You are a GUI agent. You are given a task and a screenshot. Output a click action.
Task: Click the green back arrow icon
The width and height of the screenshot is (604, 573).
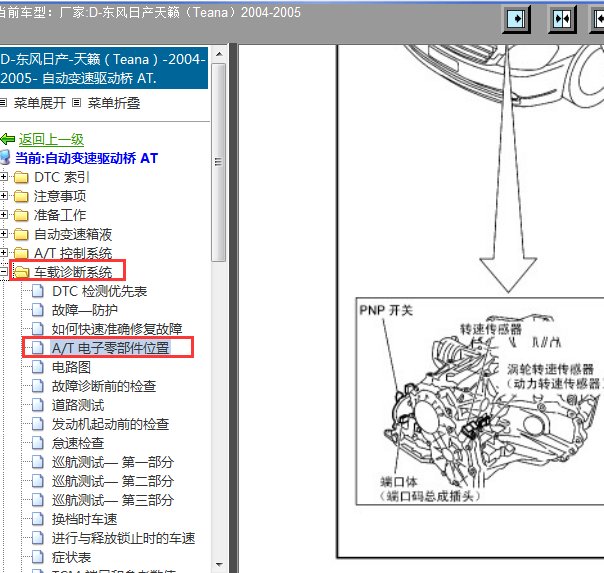(x=8, y=139)
